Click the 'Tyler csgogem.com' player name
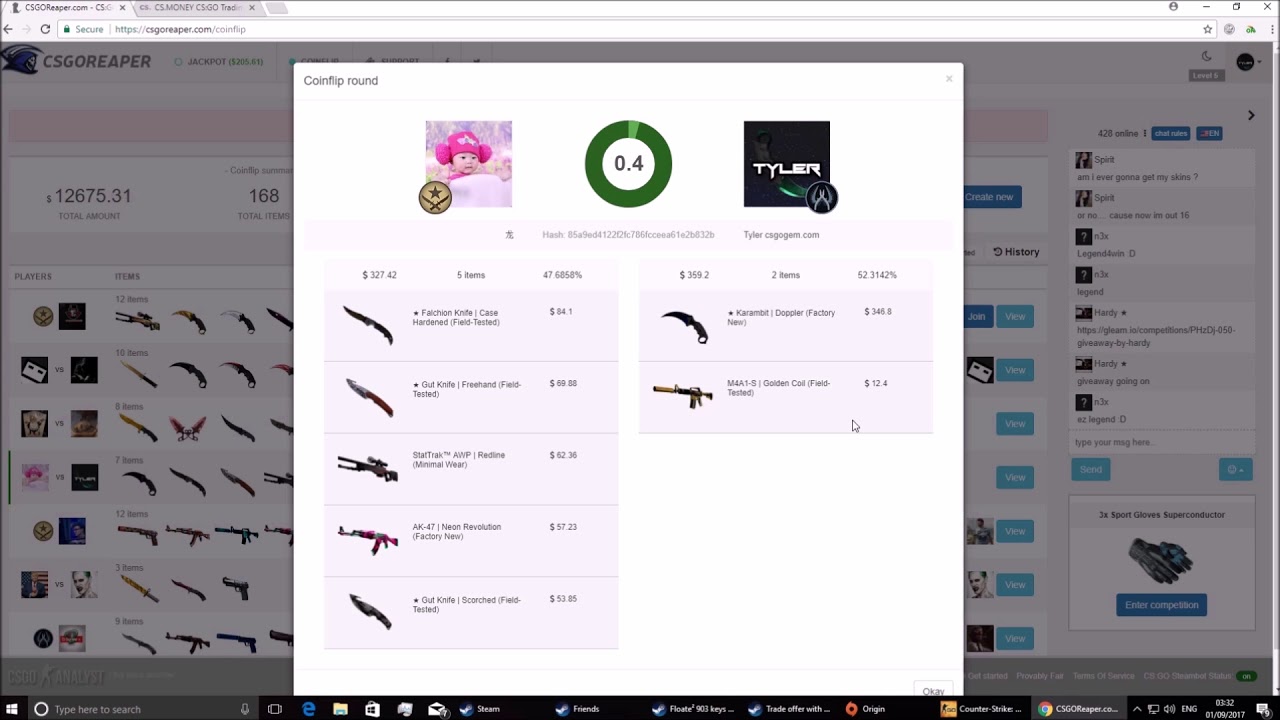The image size is (1280, 720). point(781,235)
